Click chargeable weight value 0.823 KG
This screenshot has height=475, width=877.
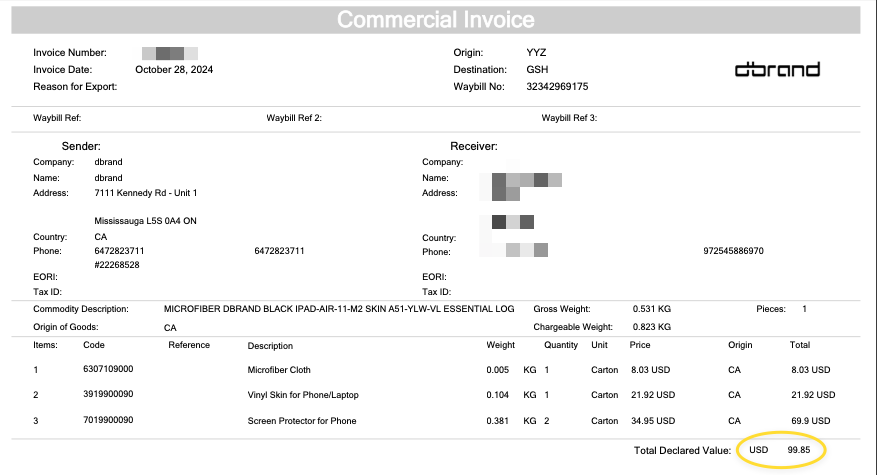652,327
